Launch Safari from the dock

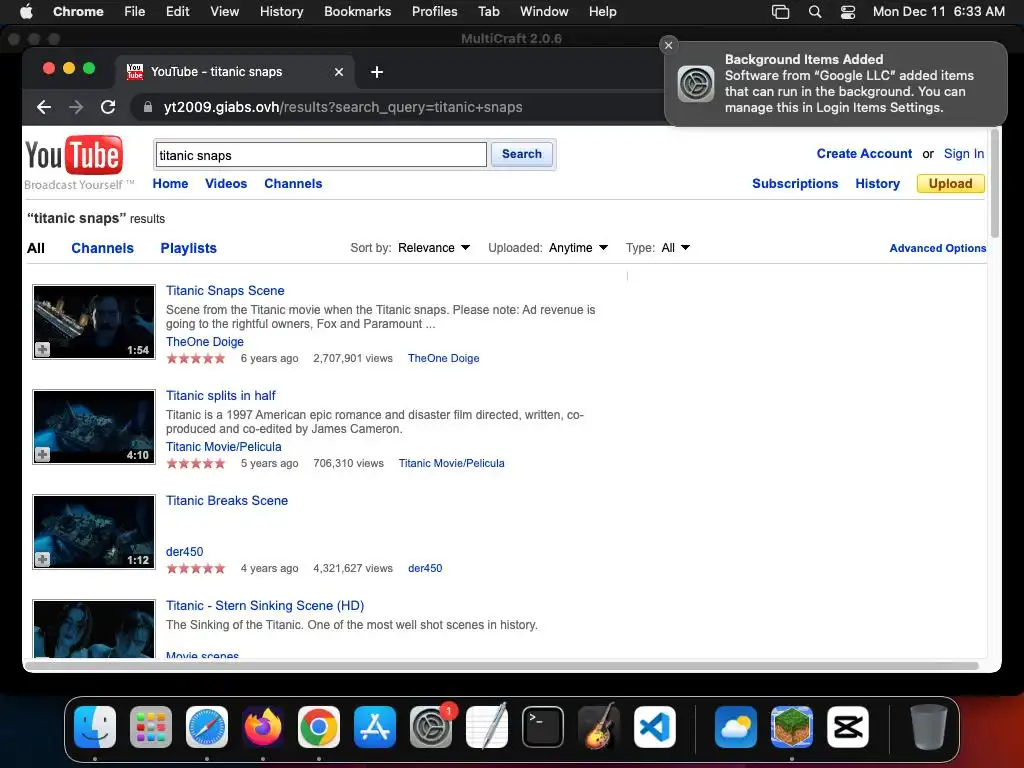click(x=207, y=727)
